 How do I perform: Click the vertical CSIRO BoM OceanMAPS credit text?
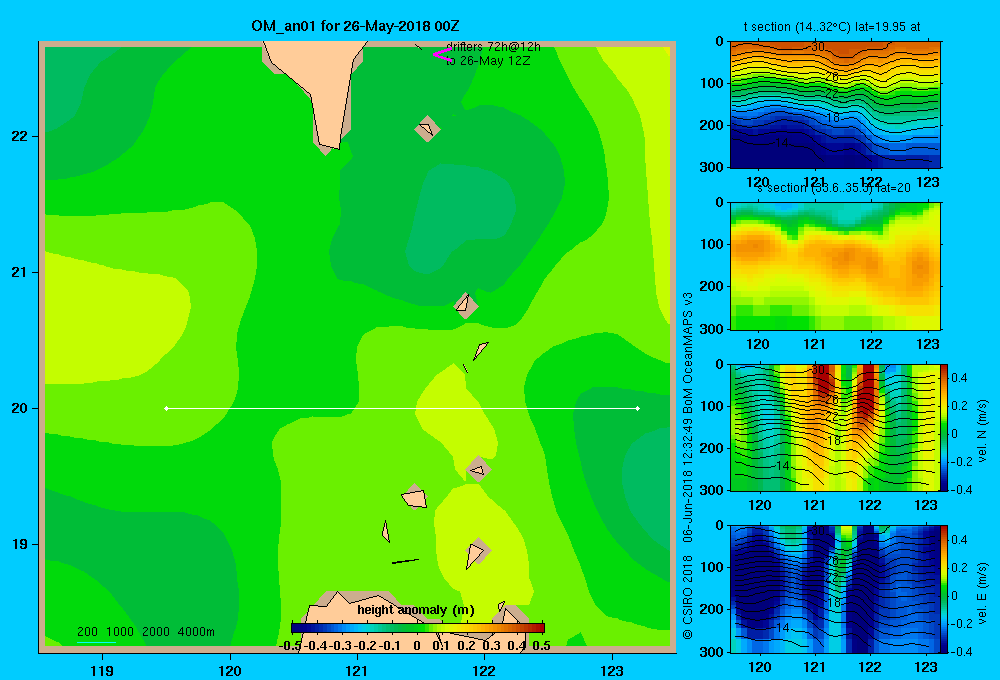(688, 466)
